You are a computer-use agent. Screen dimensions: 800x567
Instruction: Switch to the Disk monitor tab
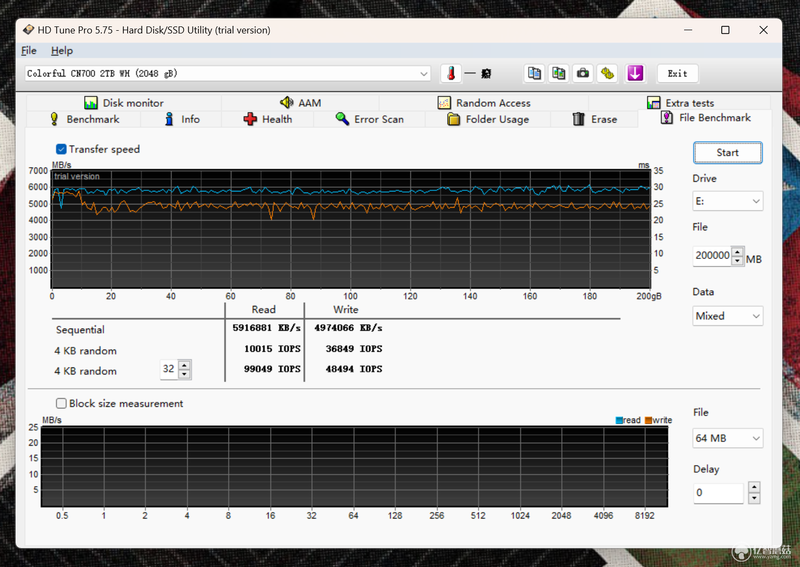click(x=123, y=103)
